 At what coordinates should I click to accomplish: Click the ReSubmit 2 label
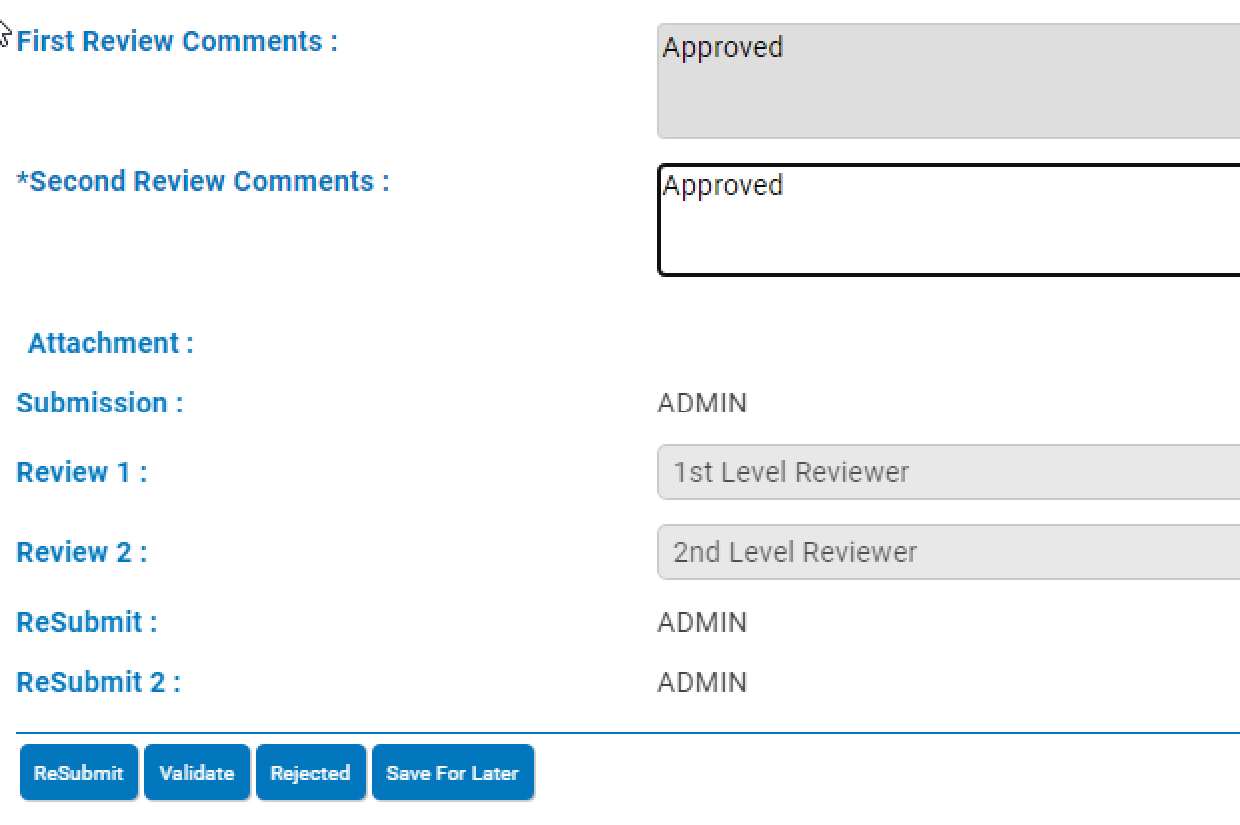click(x=98, y=682)
